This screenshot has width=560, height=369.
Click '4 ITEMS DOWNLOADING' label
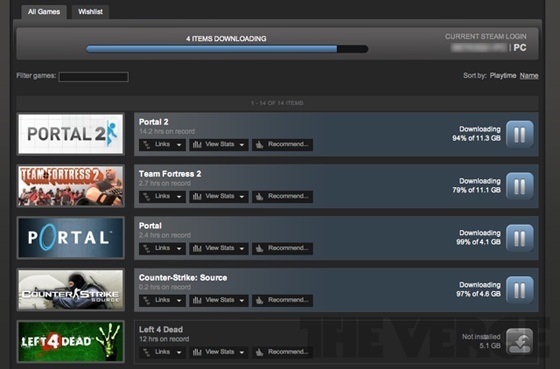tap(226, 39)
